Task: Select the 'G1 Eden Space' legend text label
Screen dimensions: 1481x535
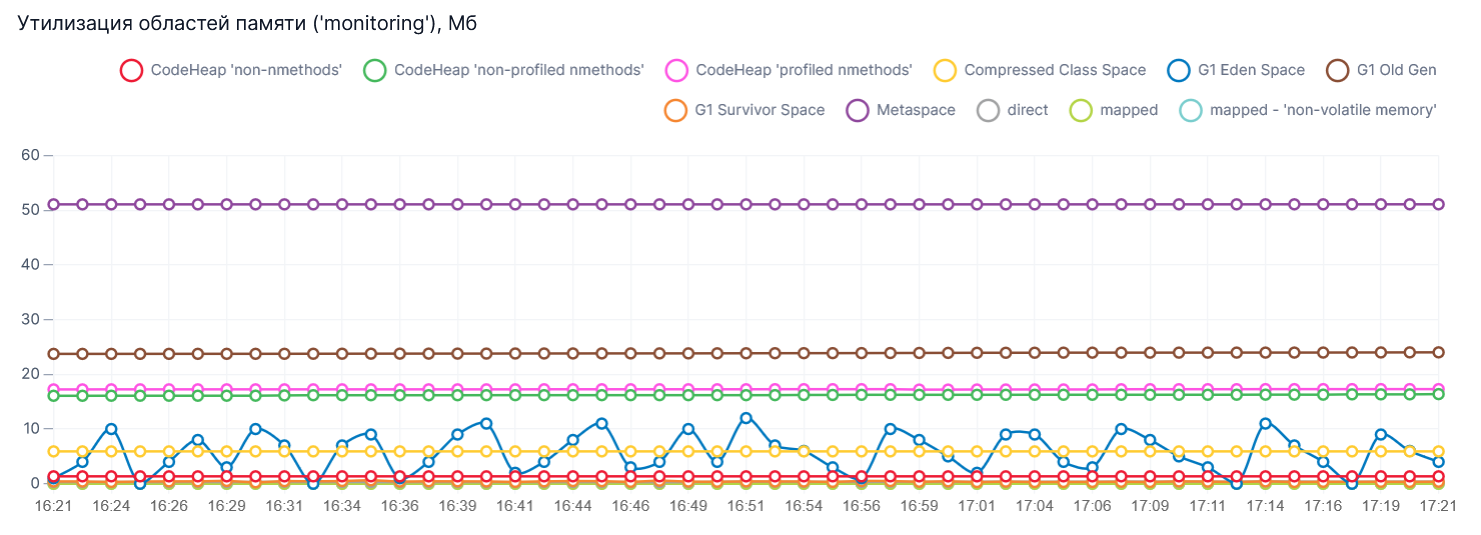Action: pyautogui.click(x=1250, y=71)
